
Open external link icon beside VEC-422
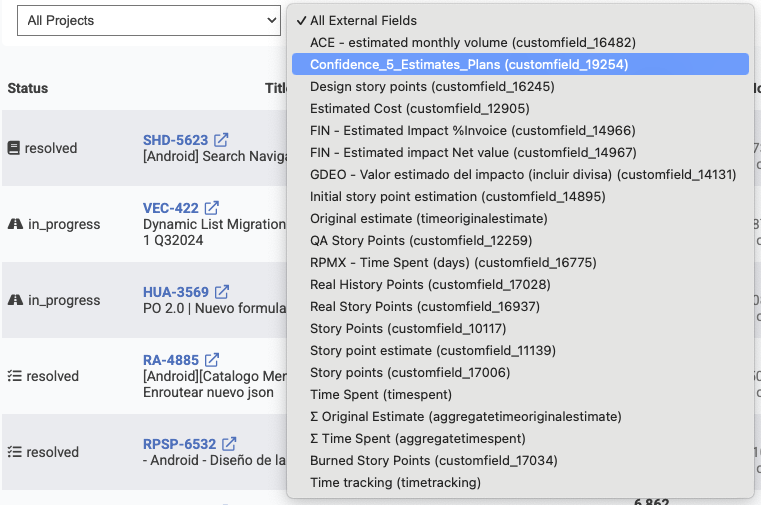point(212,208)
